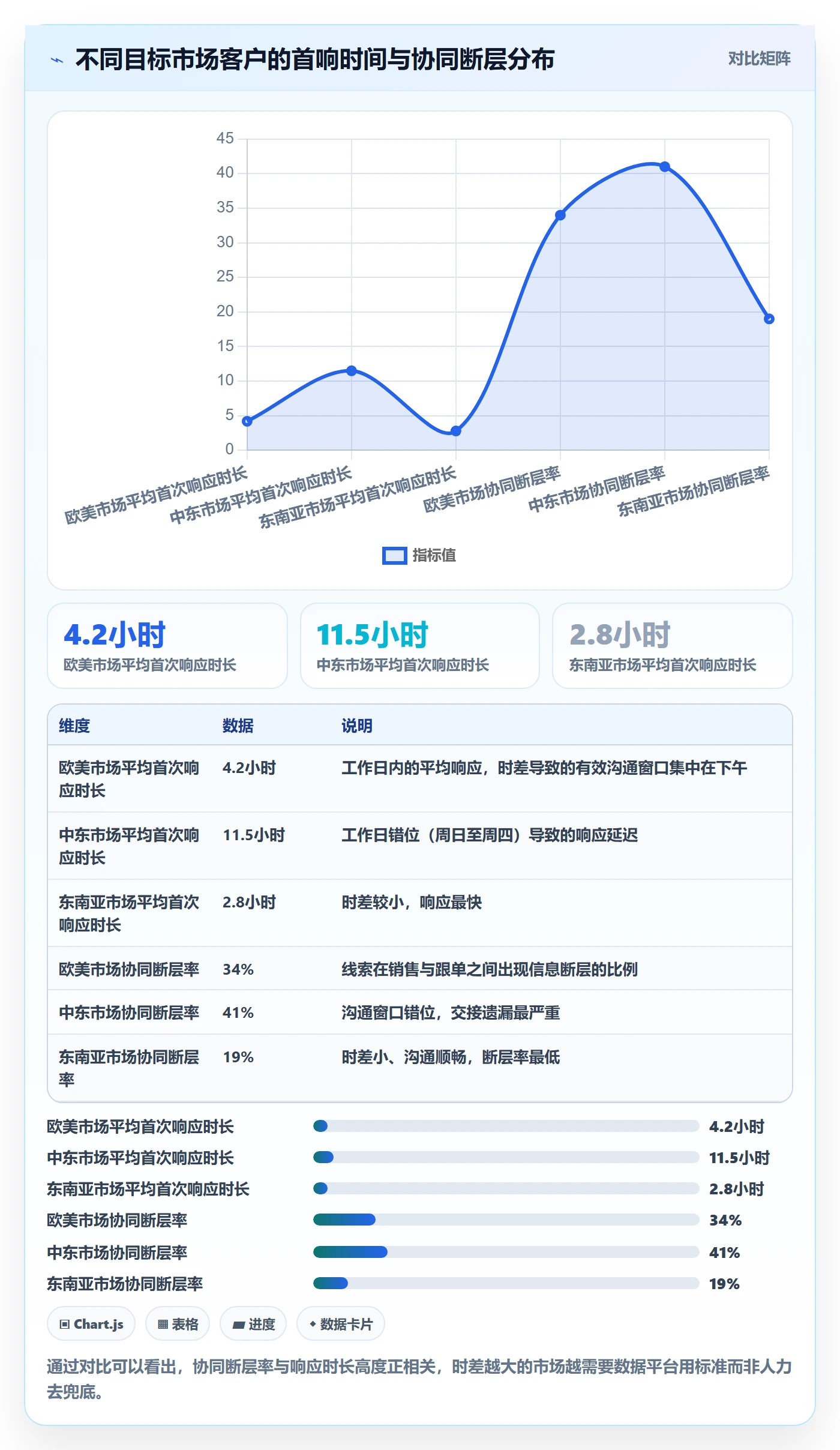Image resolution: width=840 pixels, height=1450 pixels.
Task: Select the 数据卡片 chip
Action: point(341,1324)
